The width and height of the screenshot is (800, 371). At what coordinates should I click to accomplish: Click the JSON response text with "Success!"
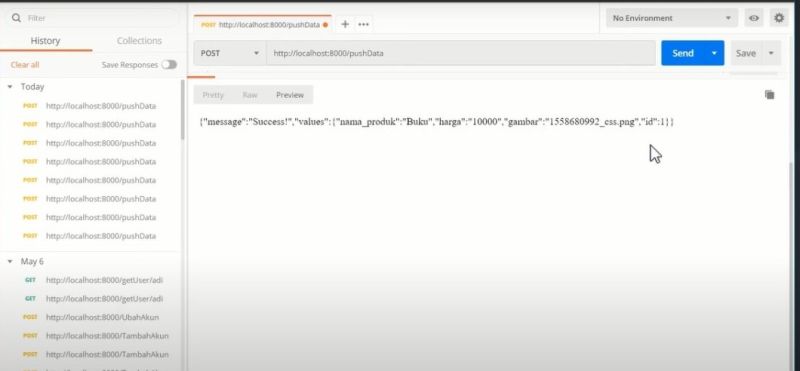click(x=437, y=122)
